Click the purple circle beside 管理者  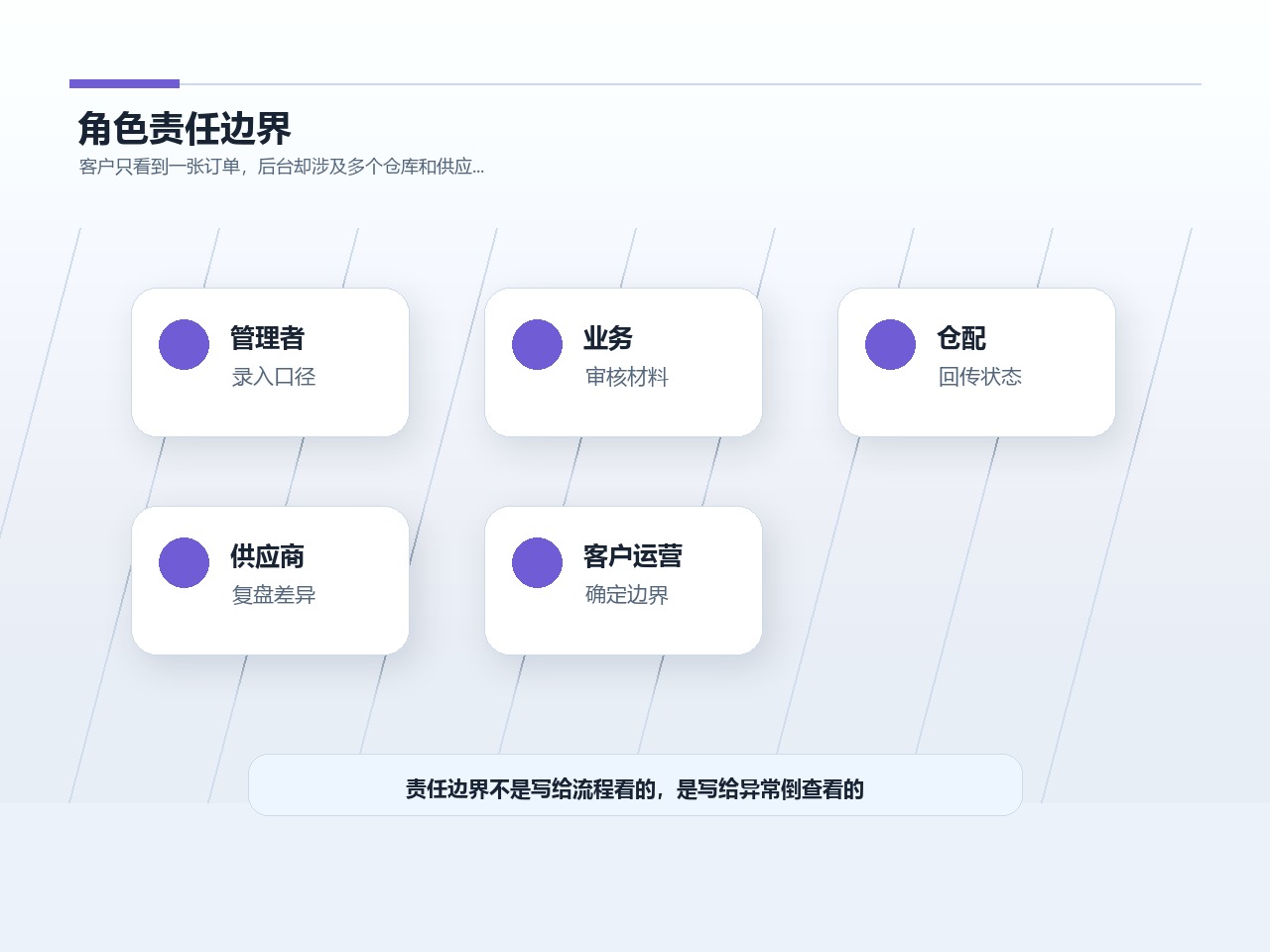184,344
